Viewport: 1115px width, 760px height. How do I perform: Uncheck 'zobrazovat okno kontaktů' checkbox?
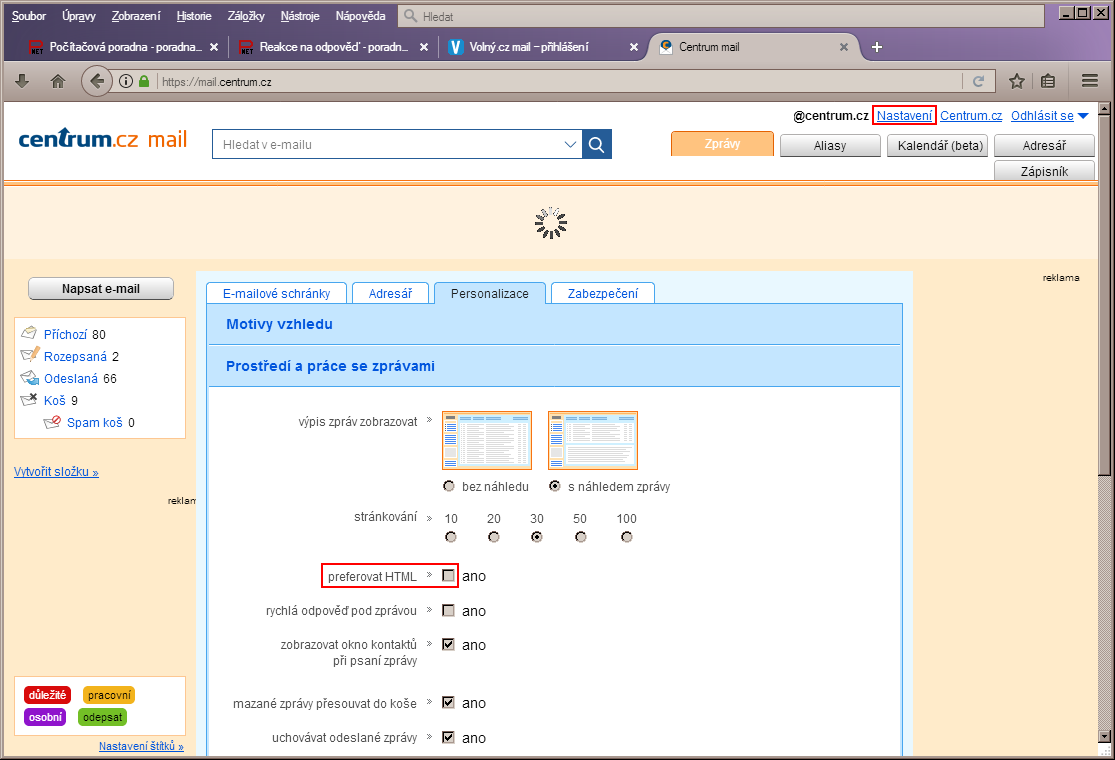[448, 644]
